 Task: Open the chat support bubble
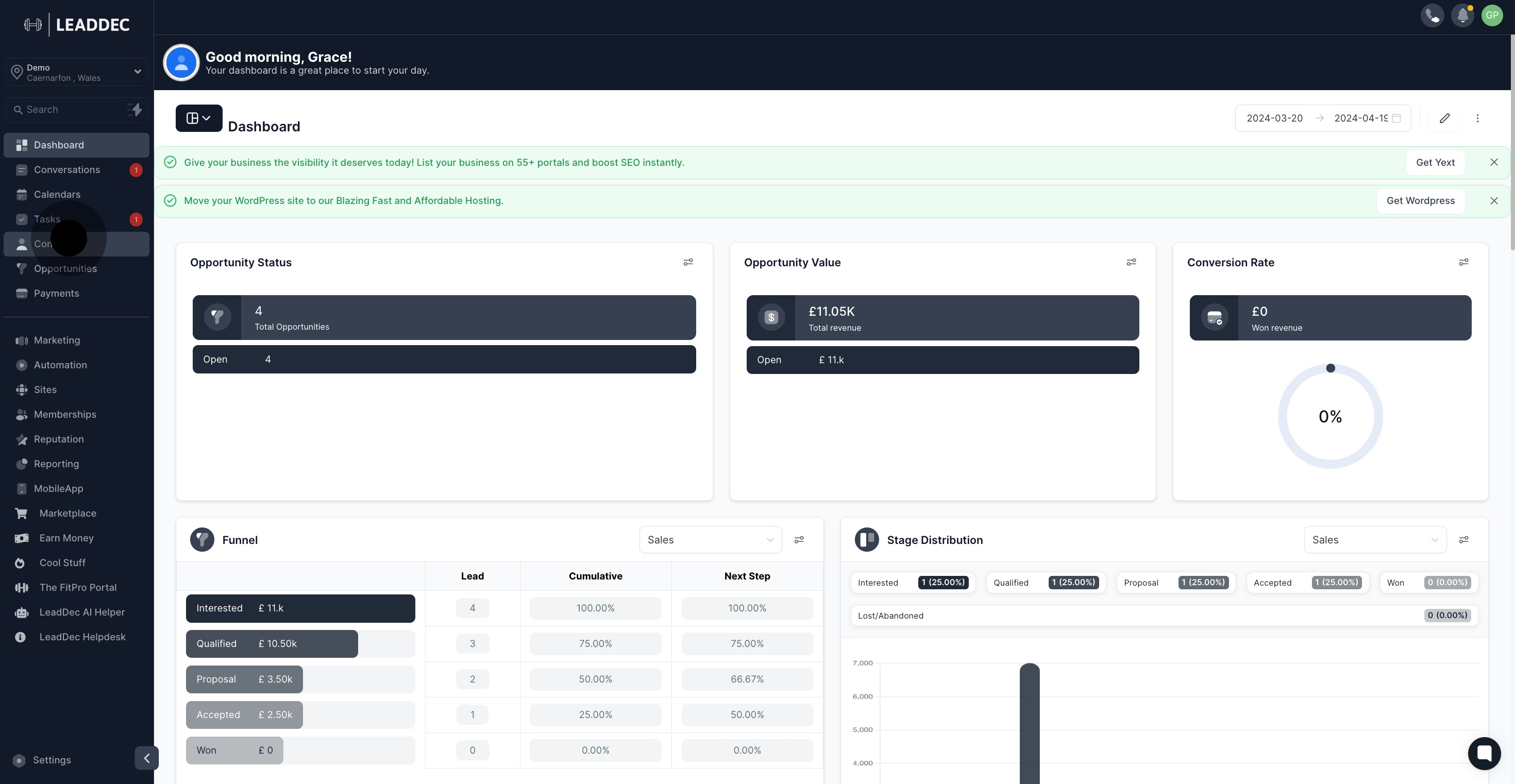point(1484,753)
